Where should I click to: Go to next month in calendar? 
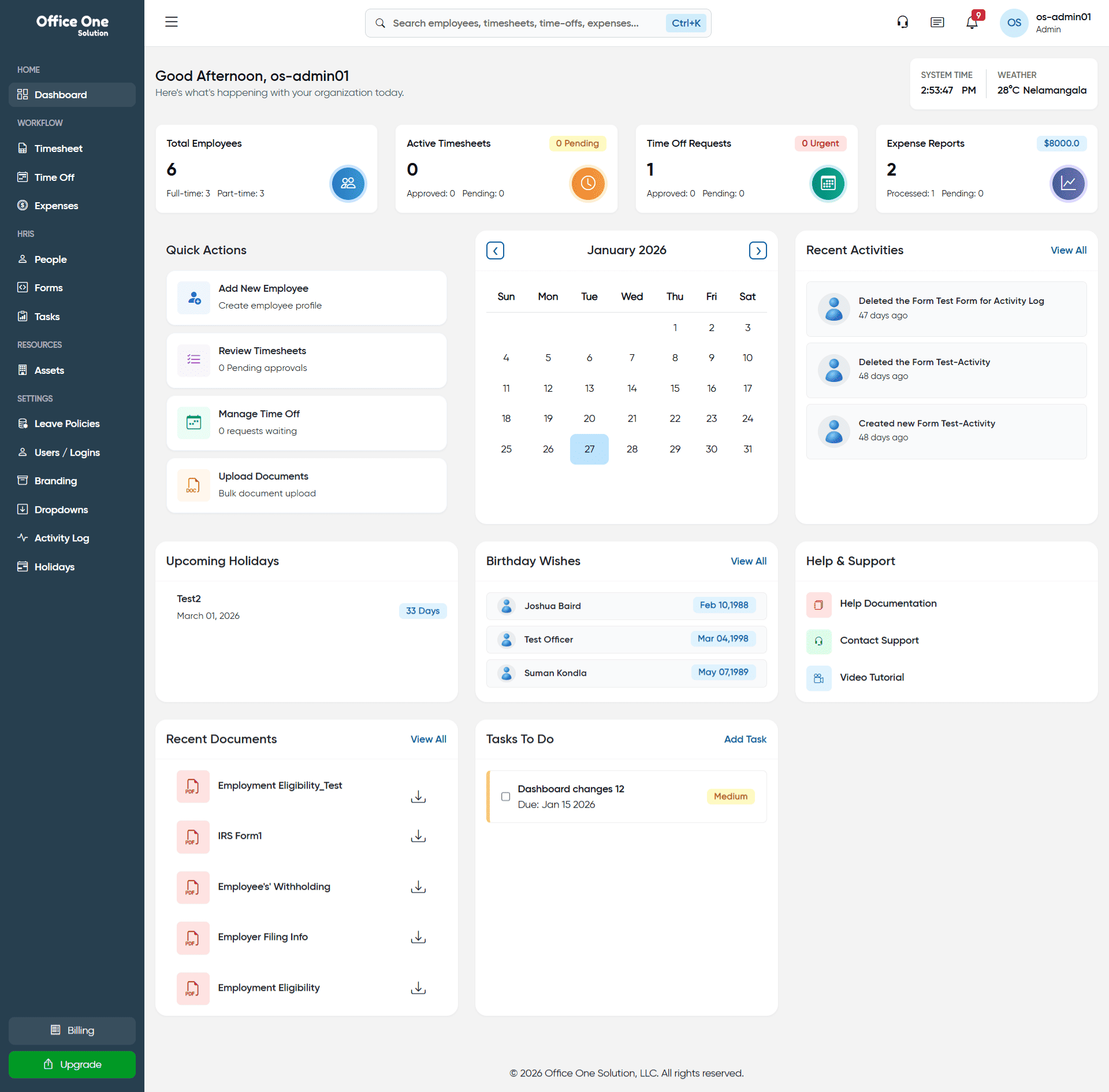[758, 250]
